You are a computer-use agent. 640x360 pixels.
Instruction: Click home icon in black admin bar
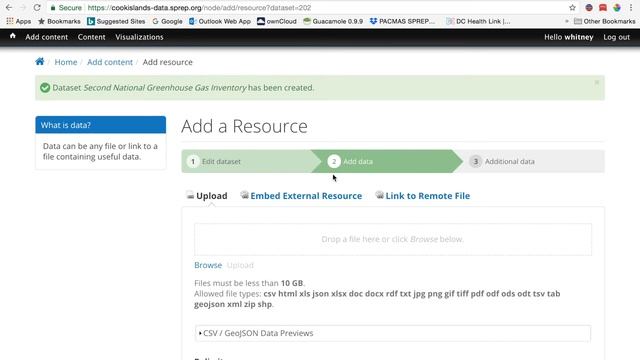pyautogui.click(x=13, y=36)
